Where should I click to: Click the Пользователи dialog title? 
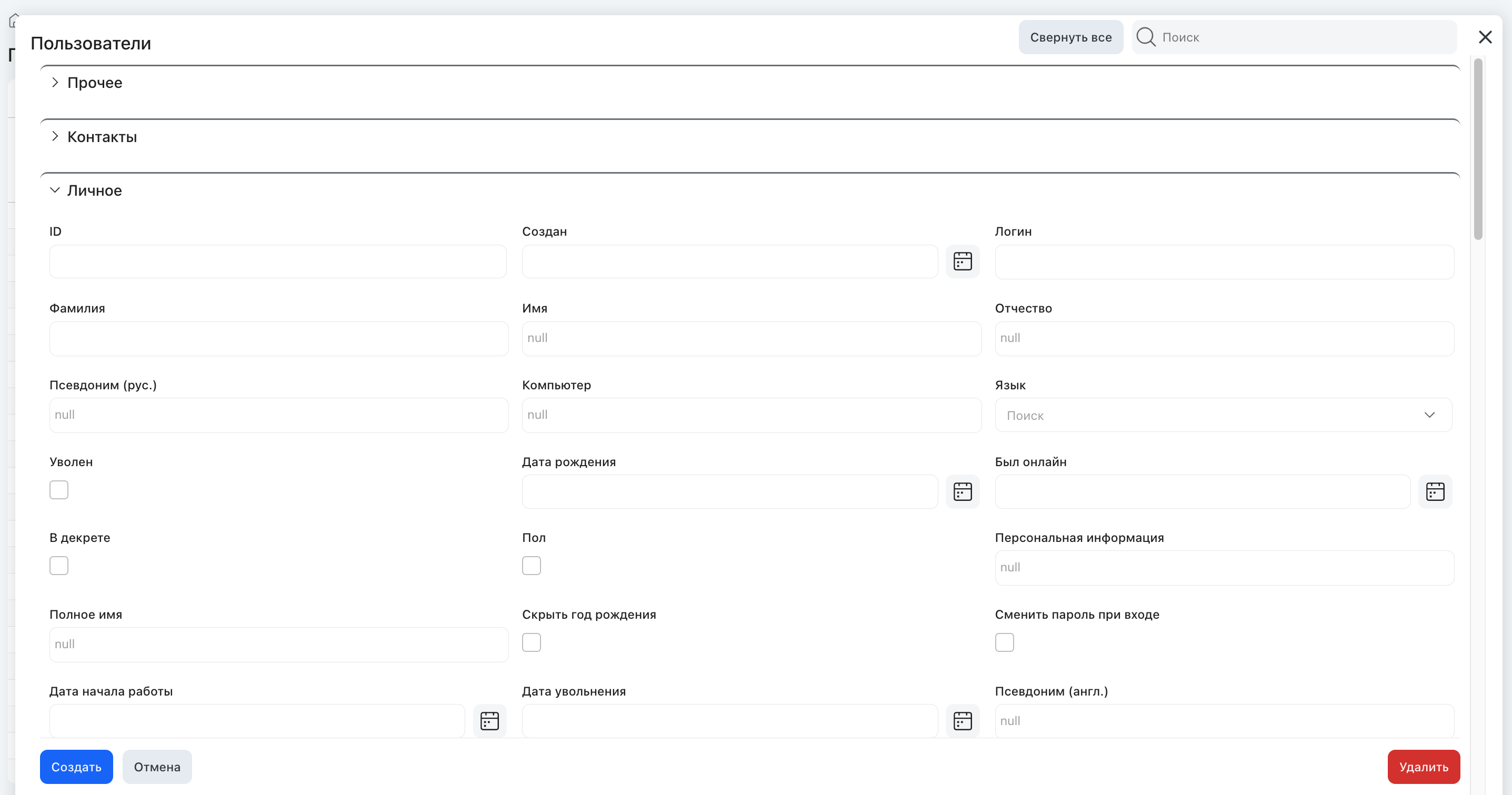[91, 44]
